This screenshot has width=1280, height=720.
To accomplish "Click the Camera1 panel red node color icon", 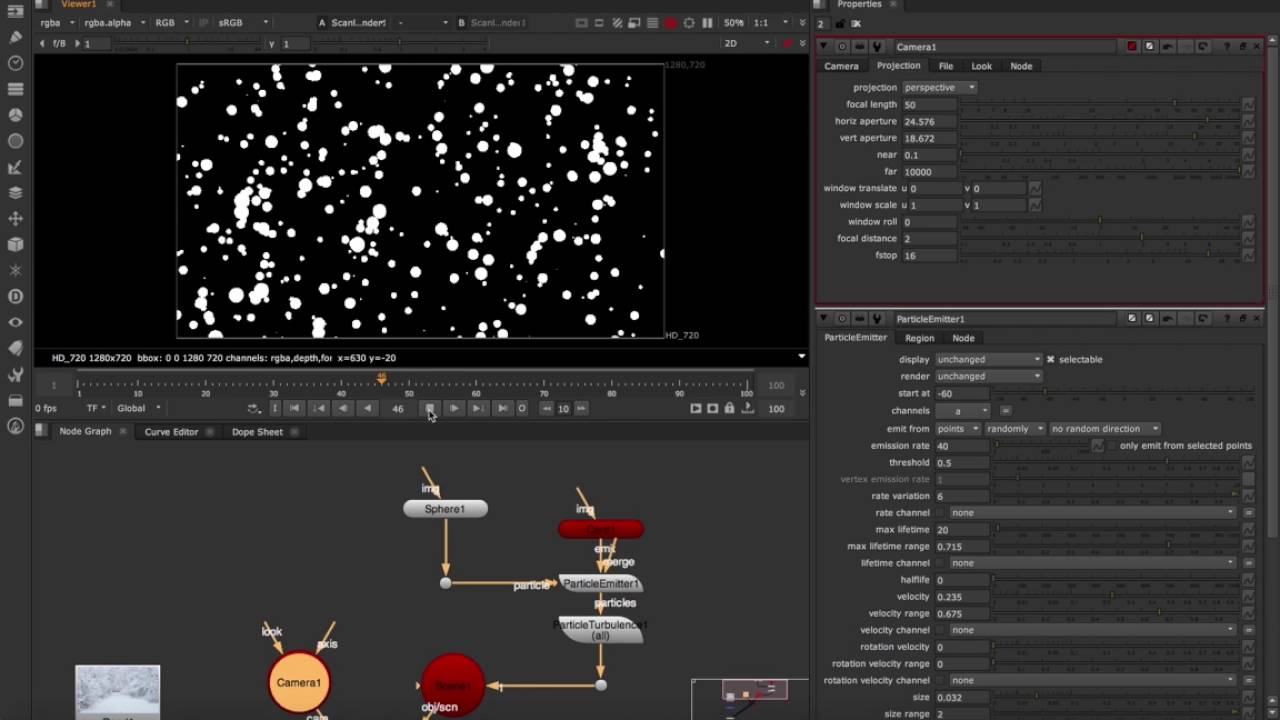I will [1132, 47].
